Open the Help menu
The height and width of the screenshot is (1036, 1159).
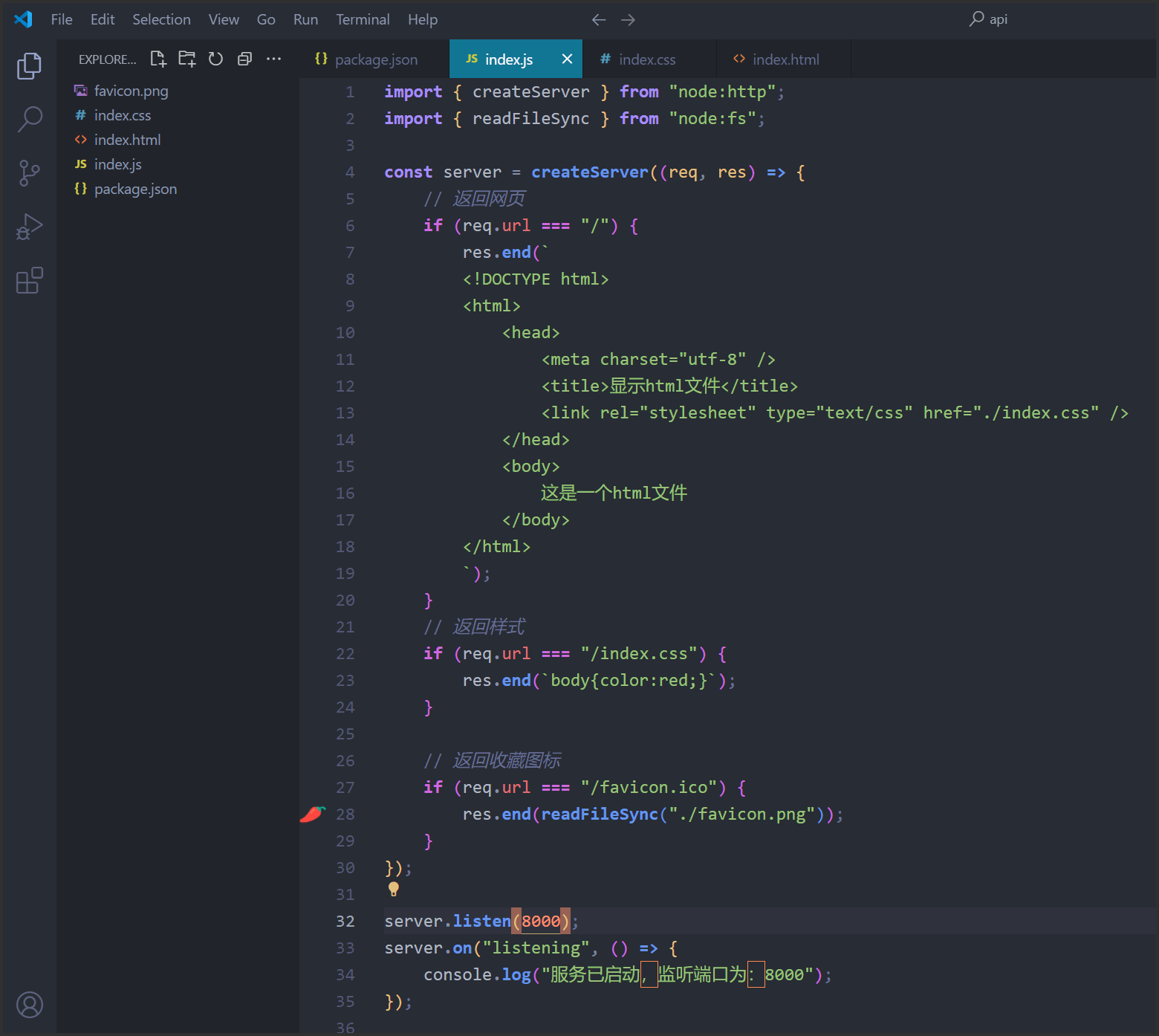(x=422, y=19)
